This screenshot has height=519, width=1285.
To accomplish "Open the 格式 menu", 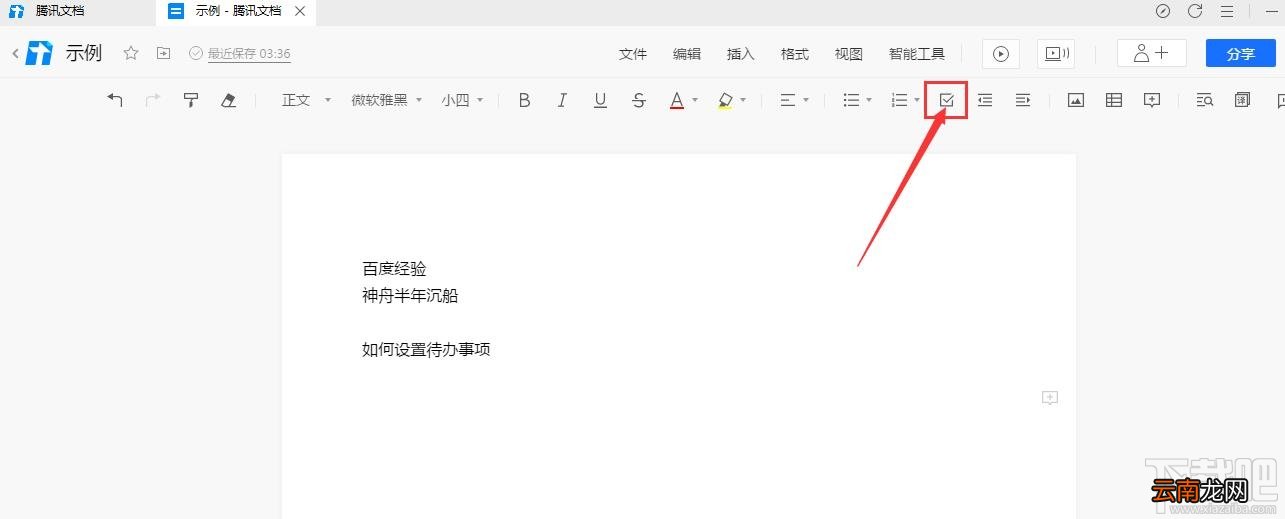I will tap(795, 54).
